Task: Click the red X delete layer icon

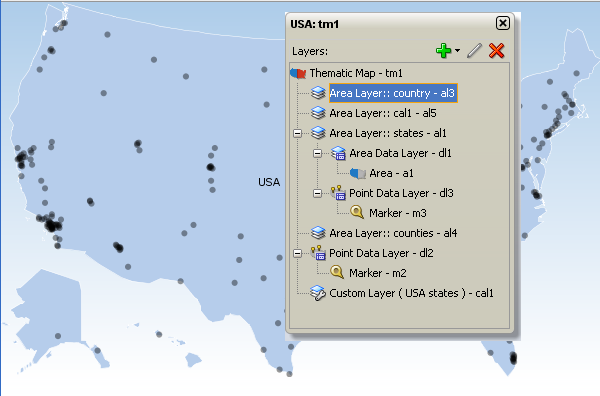Action: point(496,51)
